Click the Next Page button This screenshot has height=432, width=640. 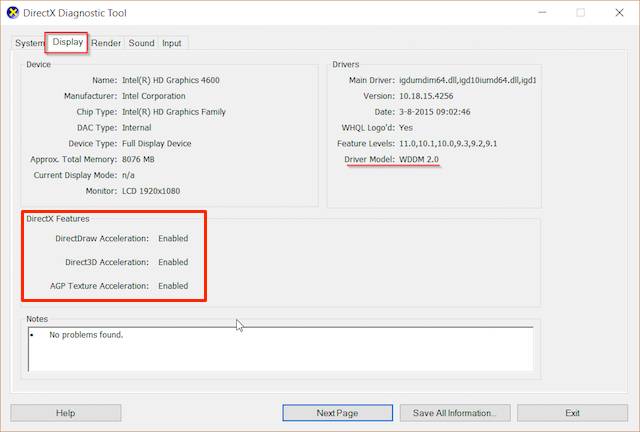338,413
